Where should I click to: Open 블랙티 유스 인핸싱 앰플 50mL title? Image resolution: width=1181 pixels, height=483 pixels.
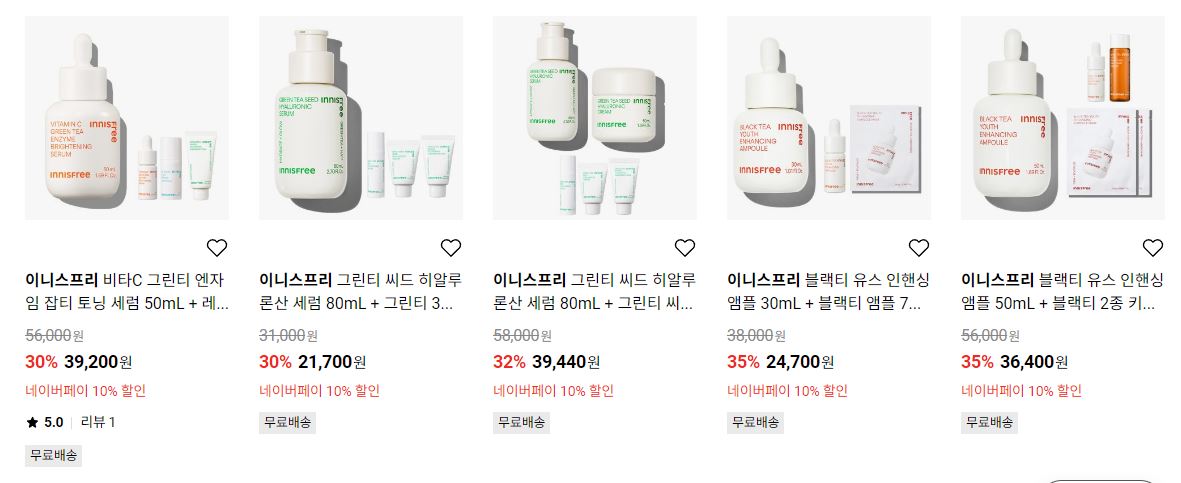point(1063,292)
